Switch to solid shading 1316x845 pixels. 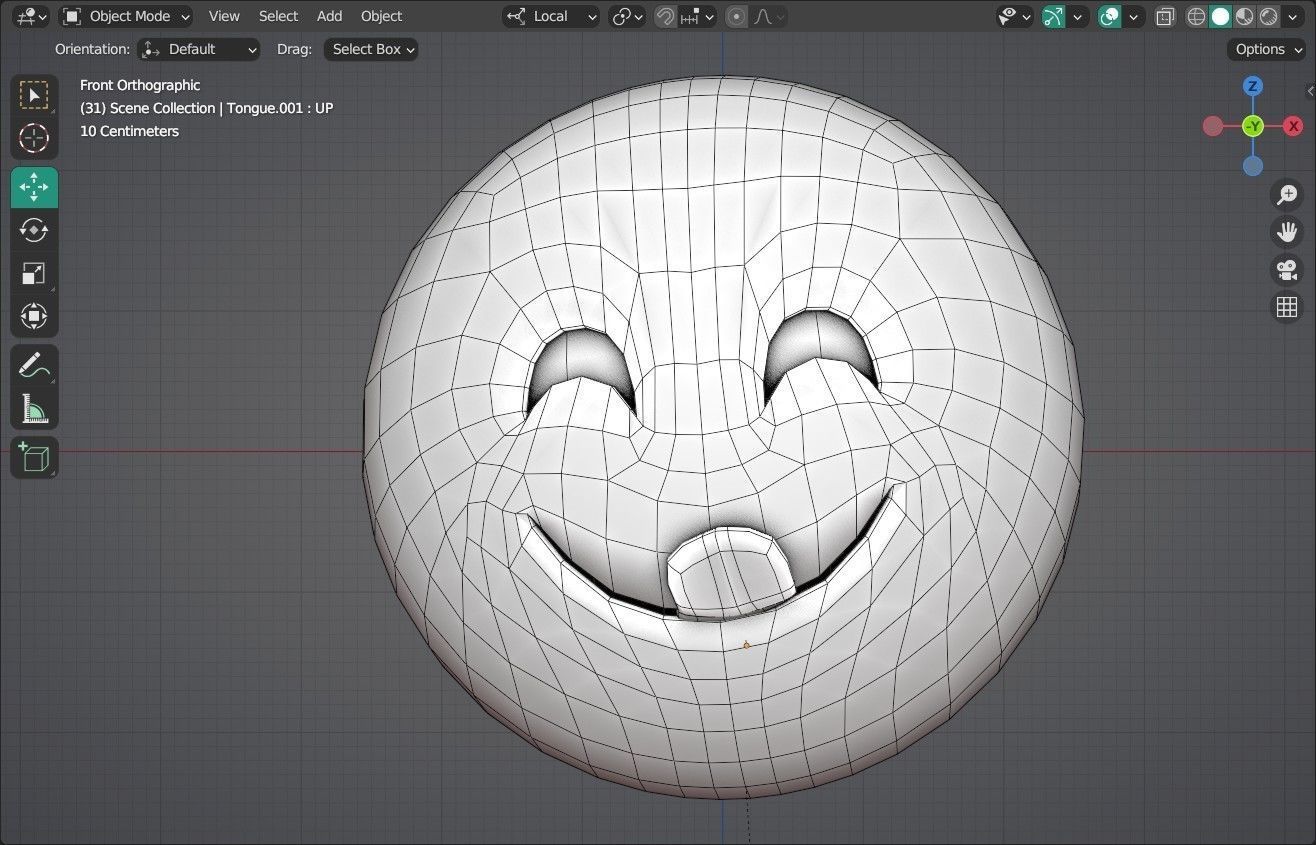(x=1220, y=16)
